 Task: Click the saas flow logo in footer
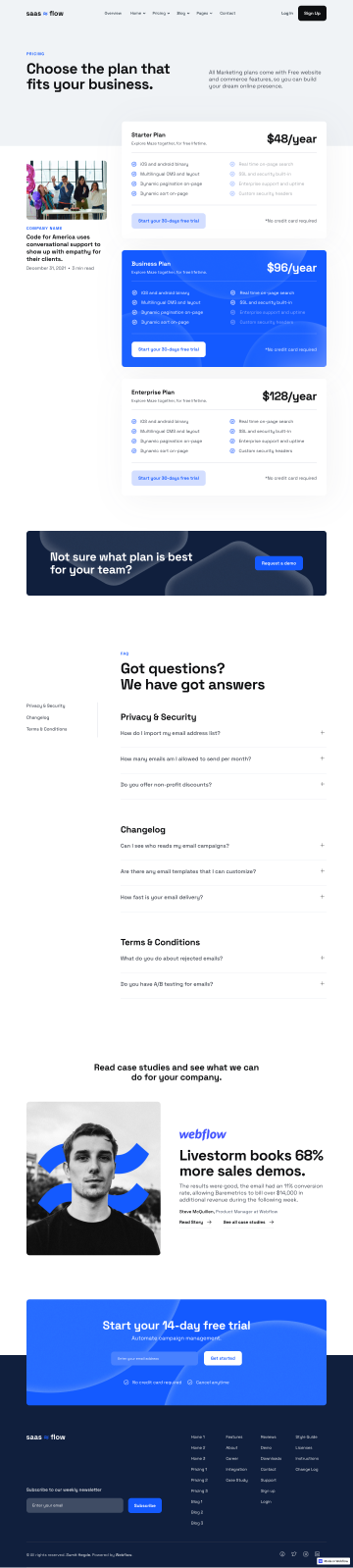45,1437
